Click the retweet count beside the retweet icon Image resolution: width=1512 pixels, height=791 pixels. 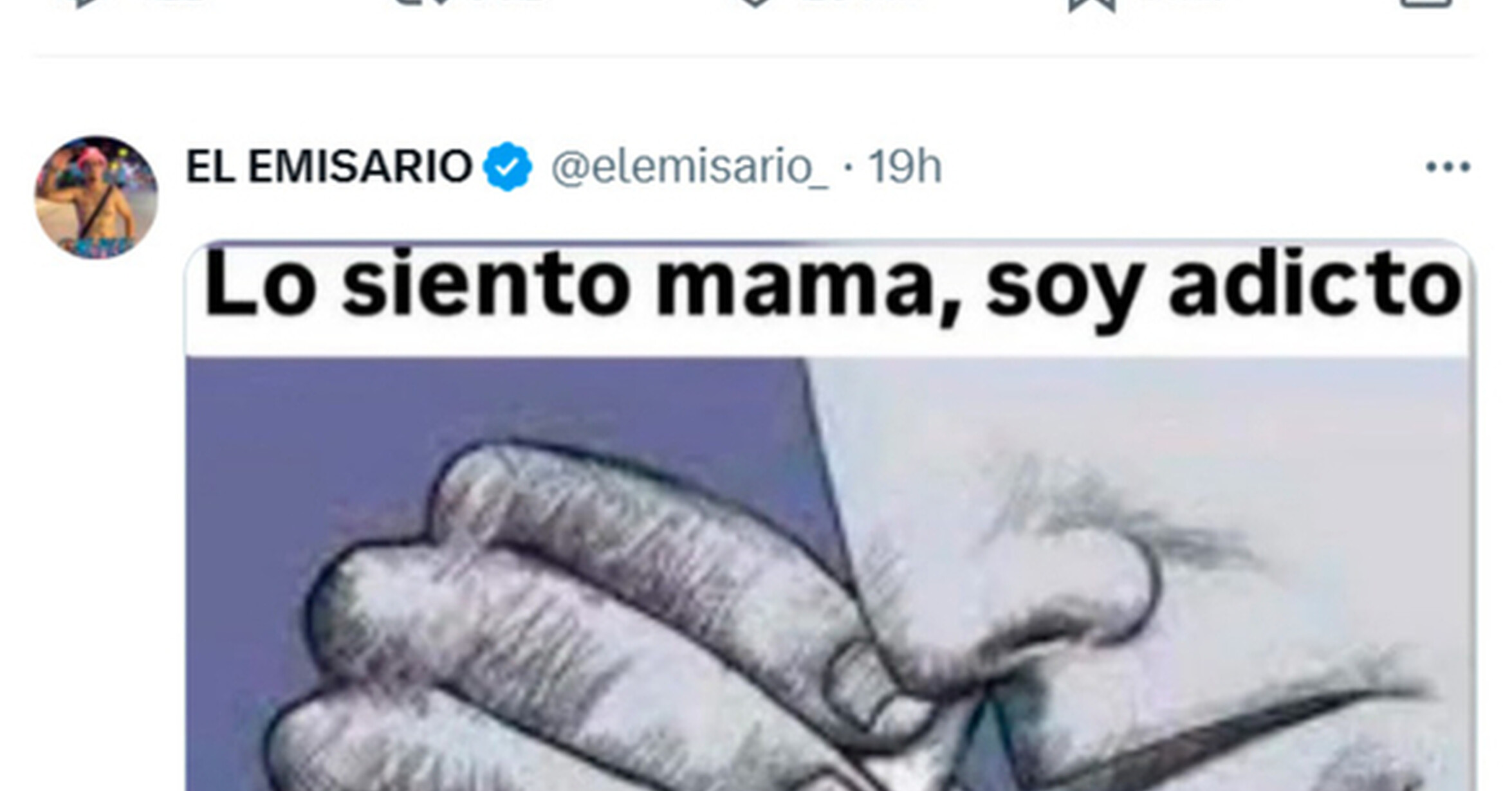tap(508, 3)
